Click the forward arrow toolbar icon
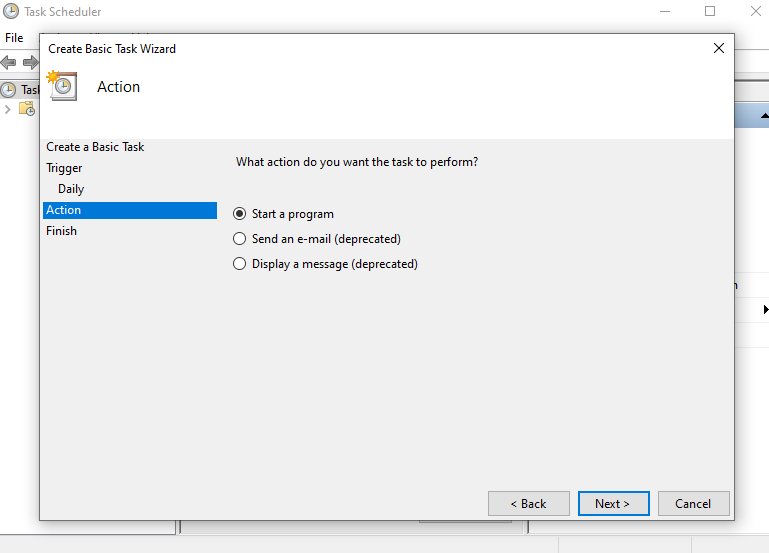This screenshot has width=769, height=553. click(30, 62)
